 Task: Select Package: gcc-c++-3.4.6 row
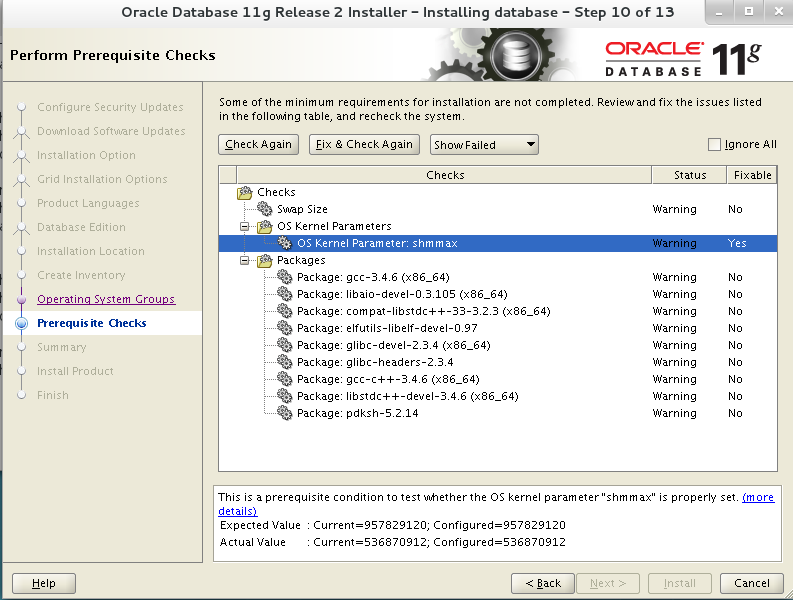[498, 379]
